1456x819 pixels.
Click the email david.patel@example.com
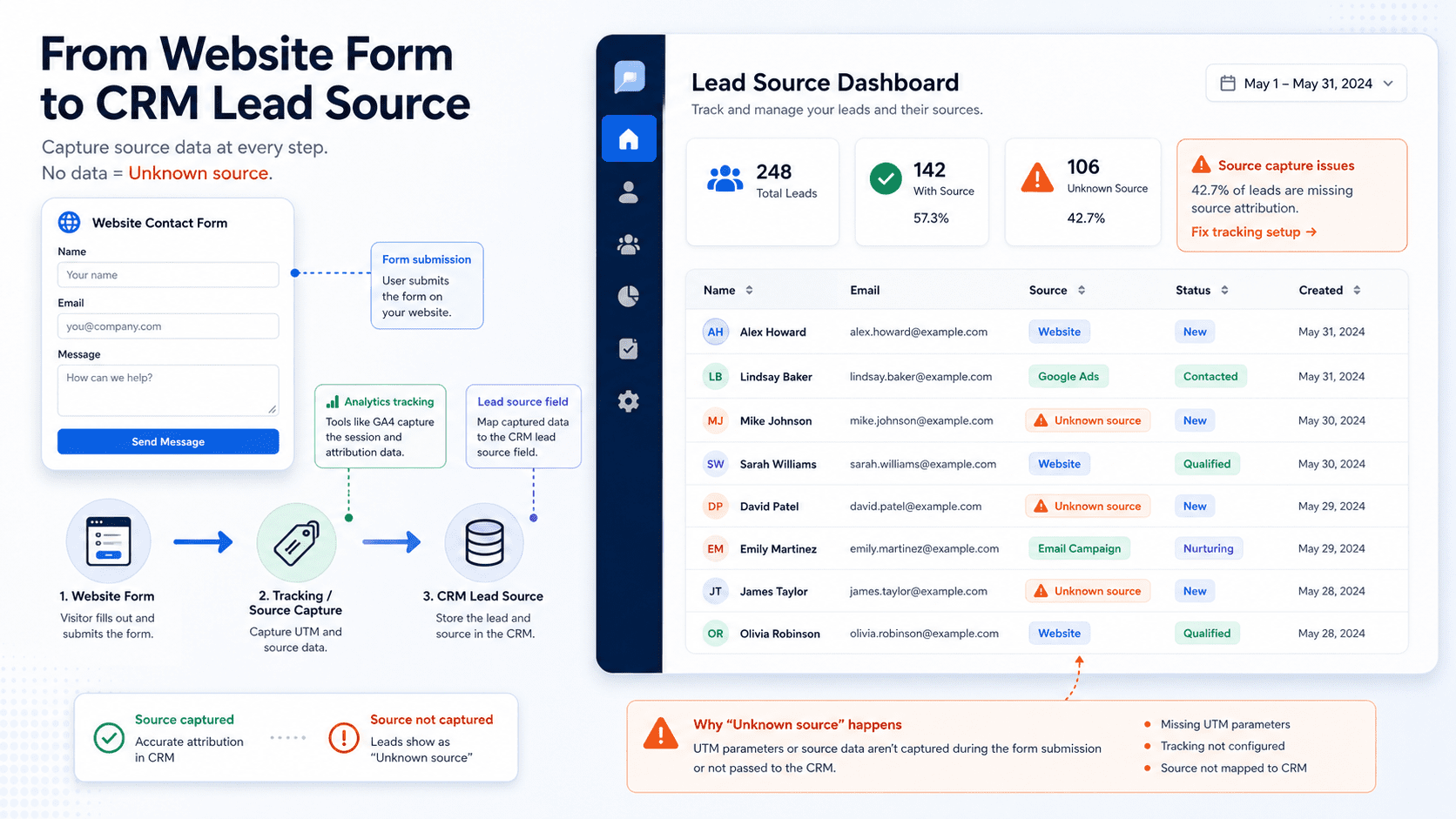[916, 507]
